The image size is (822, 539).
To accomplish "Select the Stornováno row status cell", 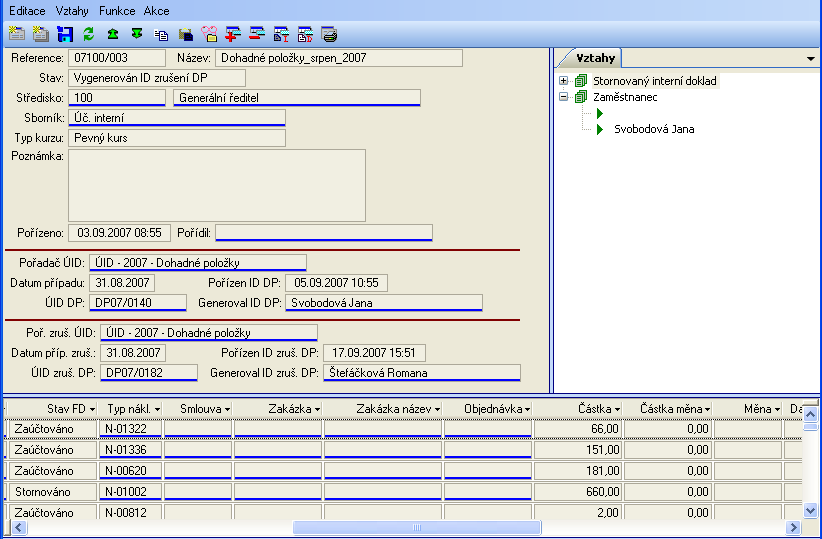I will pyautogui.click(x=51, y=492).
